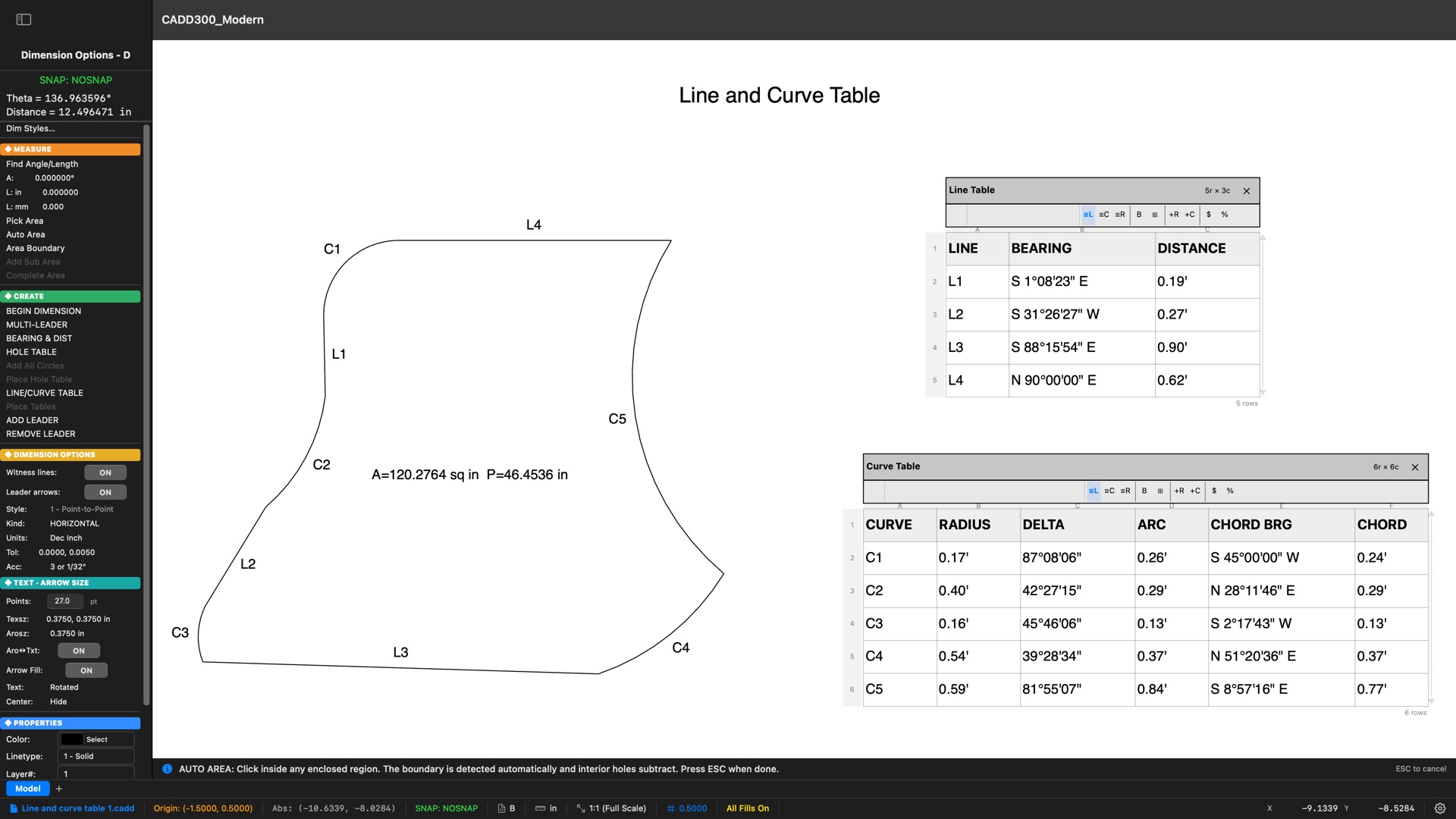1456x819 pixels.
Task: Click BEARING & DIST command
Action: tap(39, 339)
